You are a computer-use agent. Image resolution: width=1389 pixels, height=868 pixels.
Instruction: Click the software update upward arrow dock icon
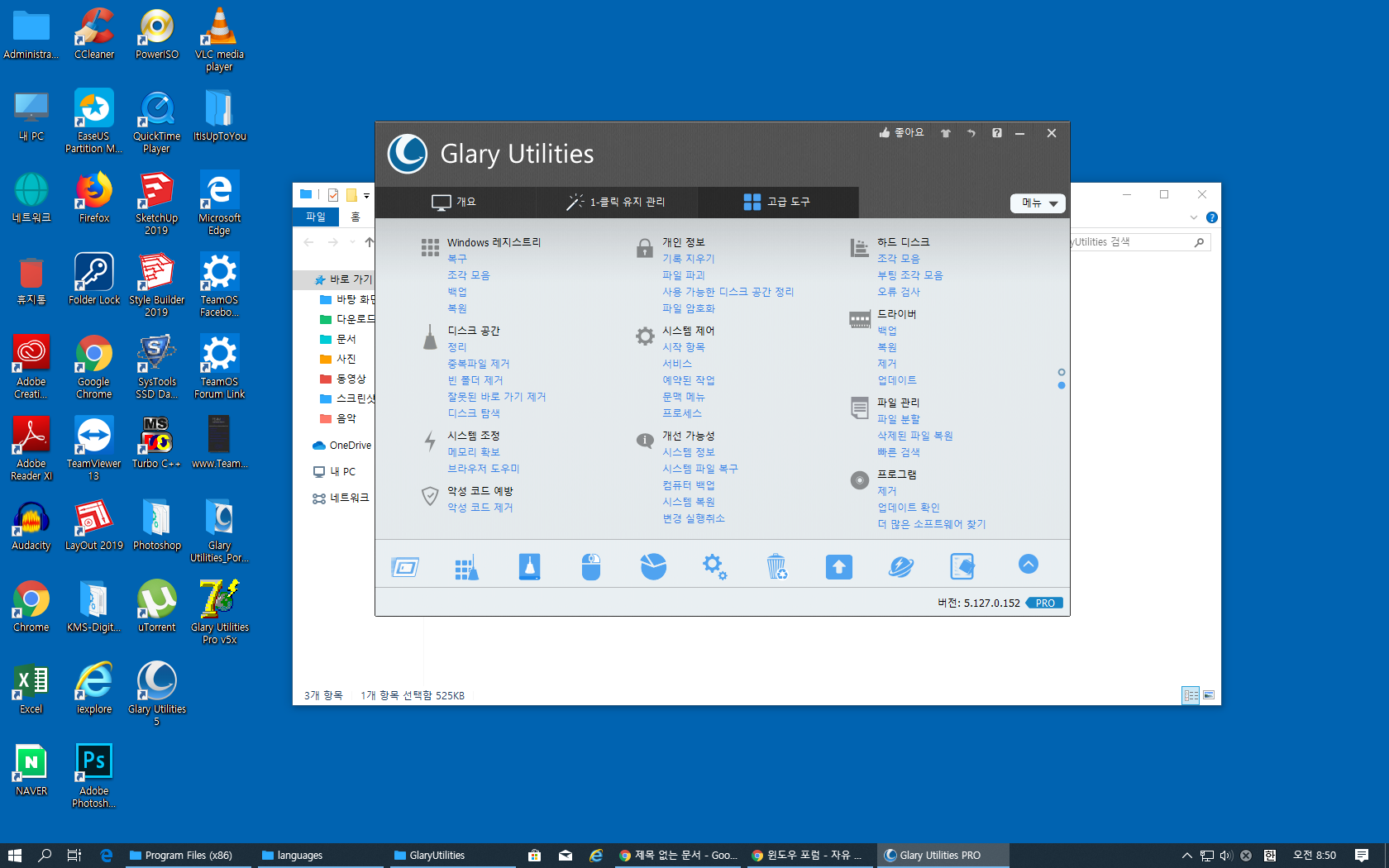(x=838, y=567)
